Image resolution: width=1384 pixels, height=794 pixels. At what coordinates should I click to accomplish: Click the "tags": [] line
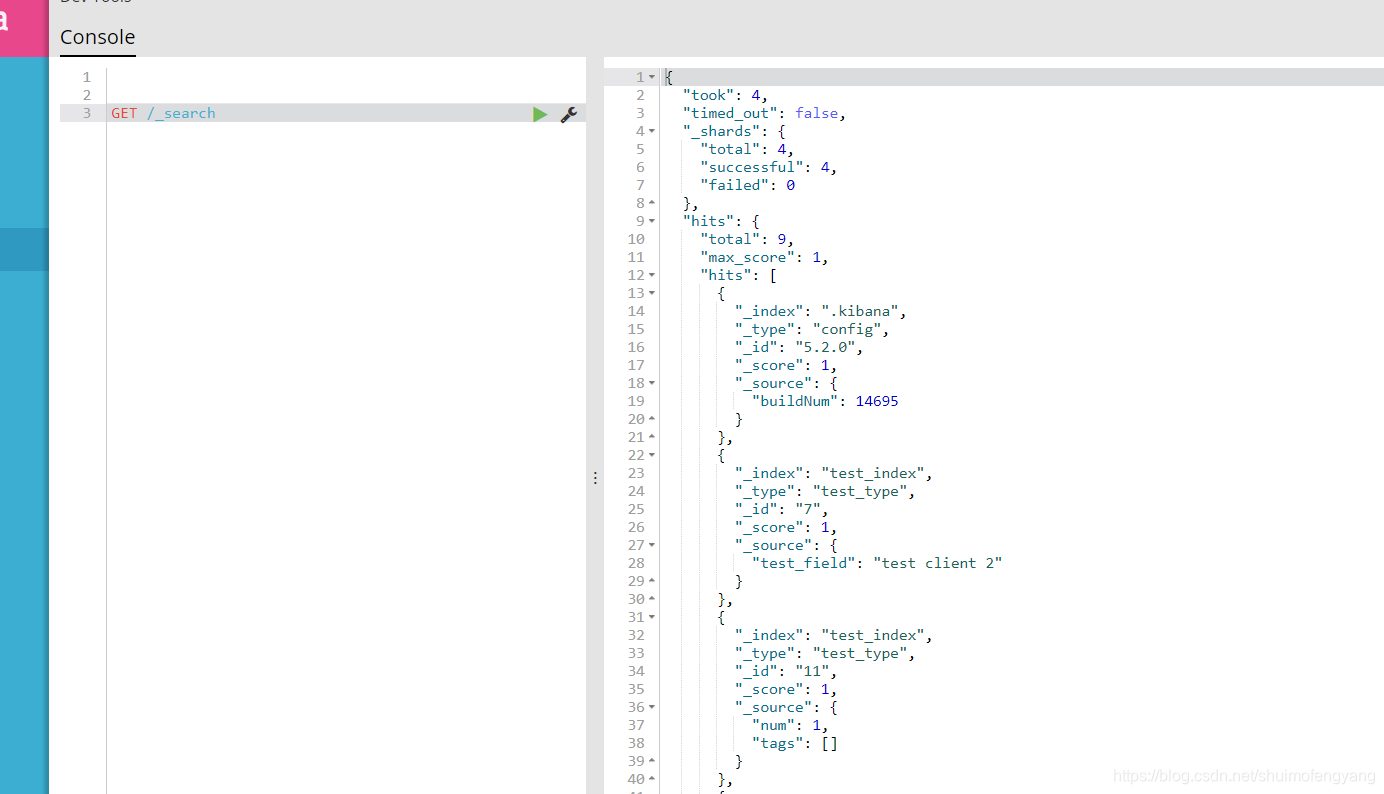coord(795,743)
